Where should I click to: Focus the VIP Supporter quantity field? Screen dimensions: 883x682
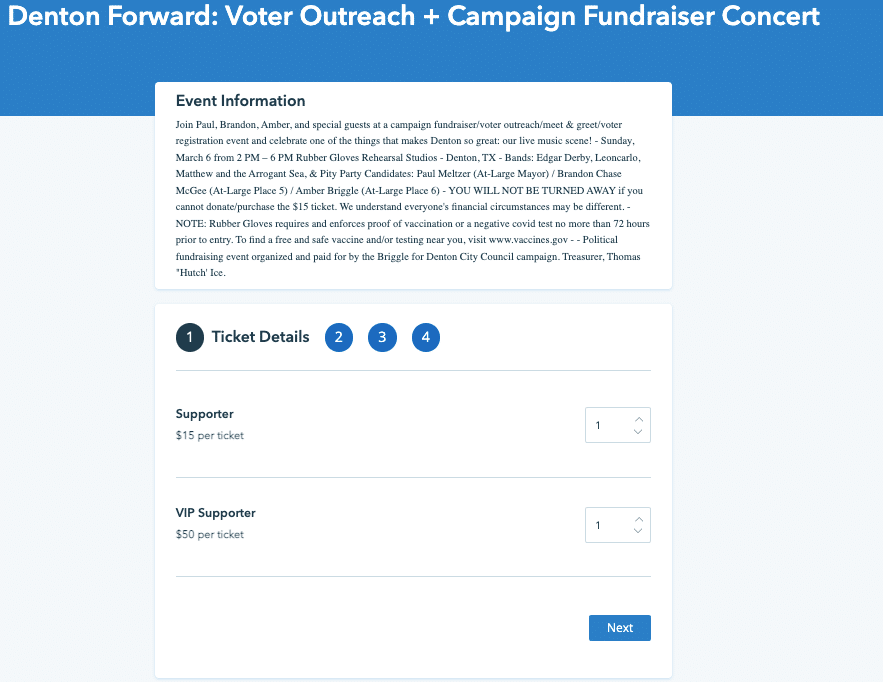(x=607, y=525)
